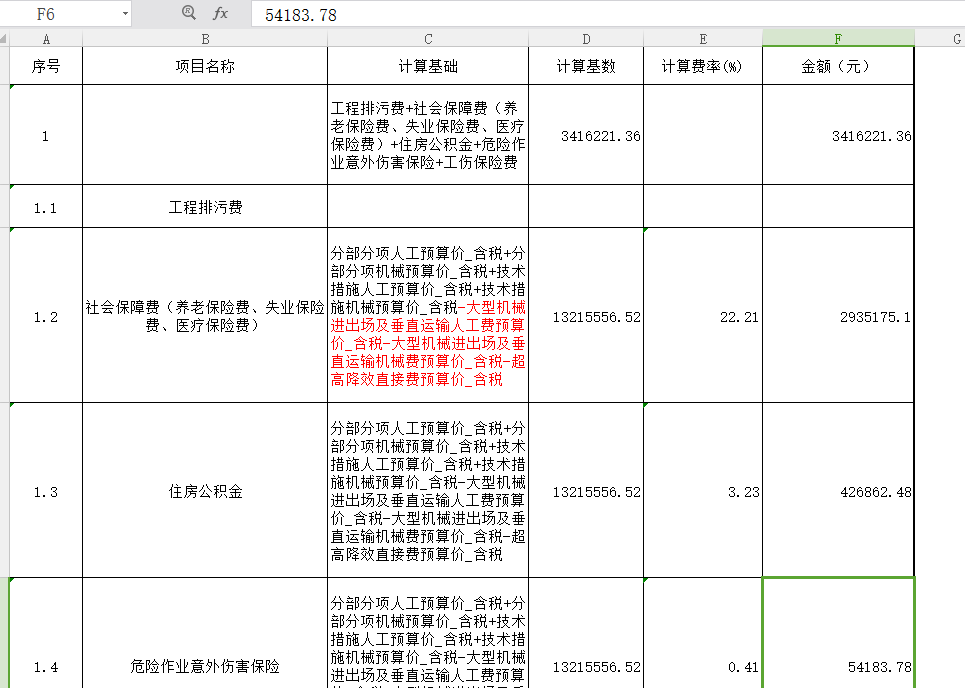The image size is (965, 688).
Task: Select column B header
Action: pos(205,39)
